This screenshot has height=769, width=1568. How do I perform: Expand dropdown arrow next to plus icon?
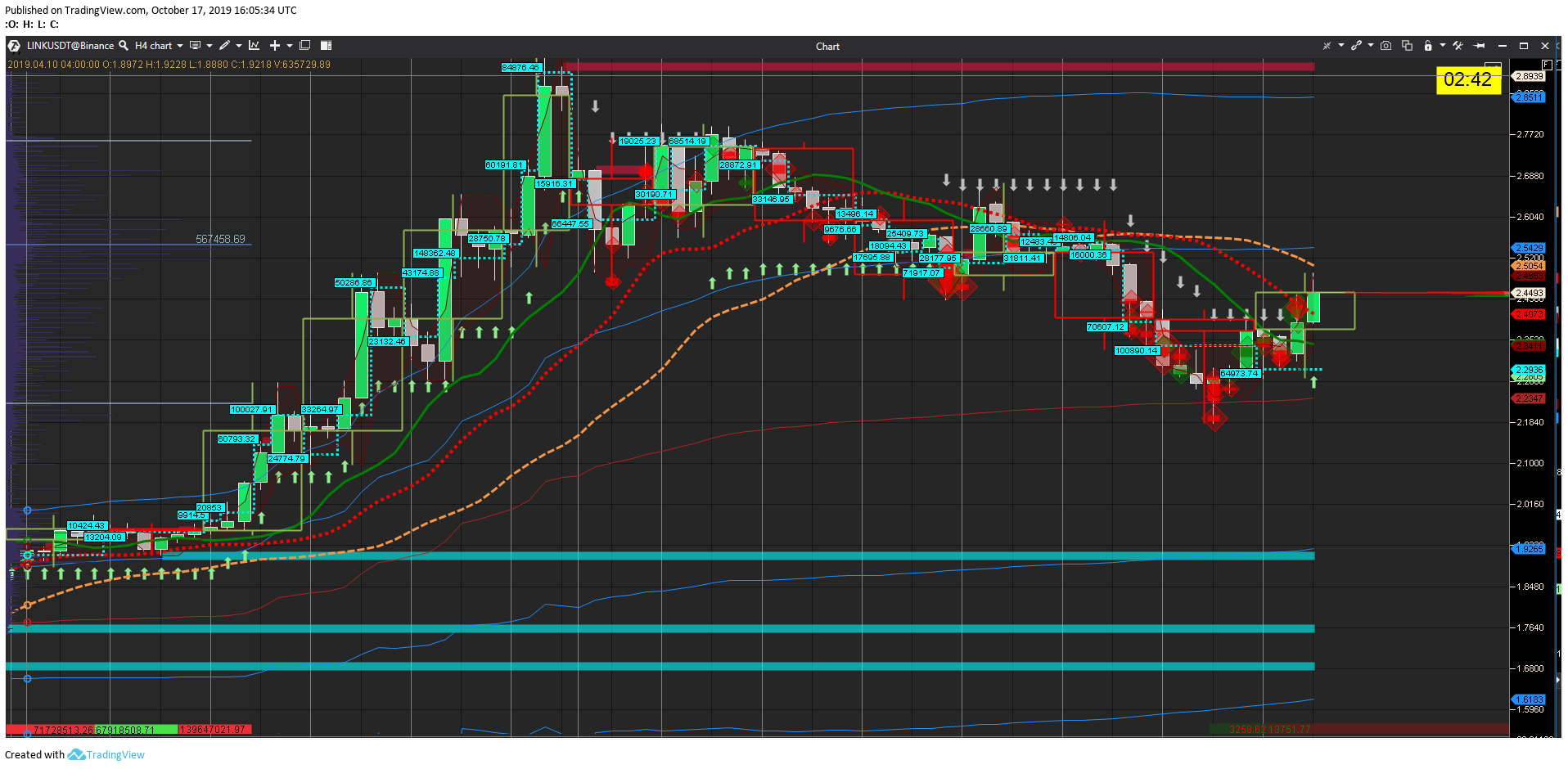click(x=290, y=46)
